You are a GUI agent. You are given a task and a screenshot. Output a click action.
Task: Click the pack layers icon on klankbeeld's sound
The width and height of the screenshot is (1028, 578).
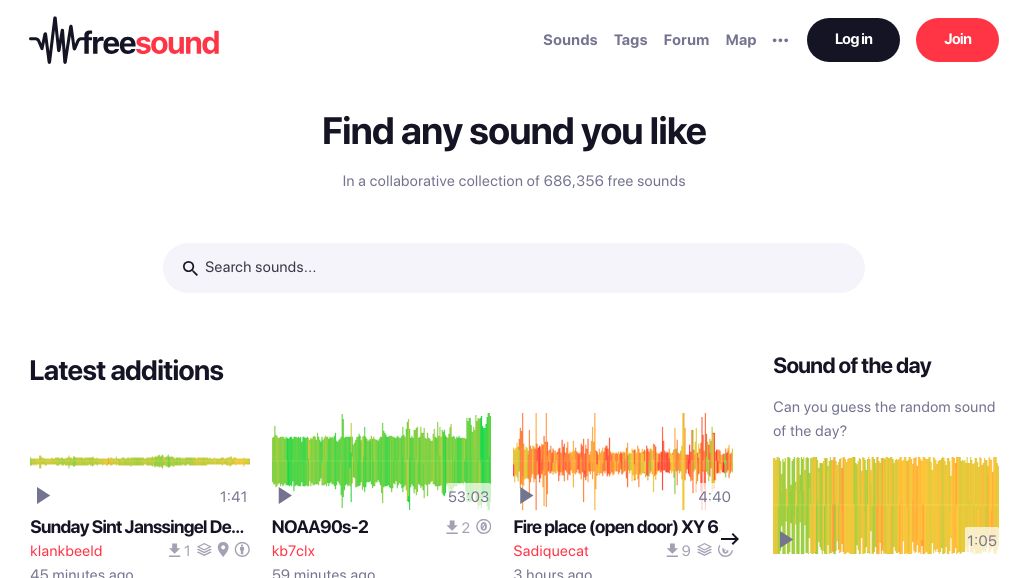tap(205, 550)
